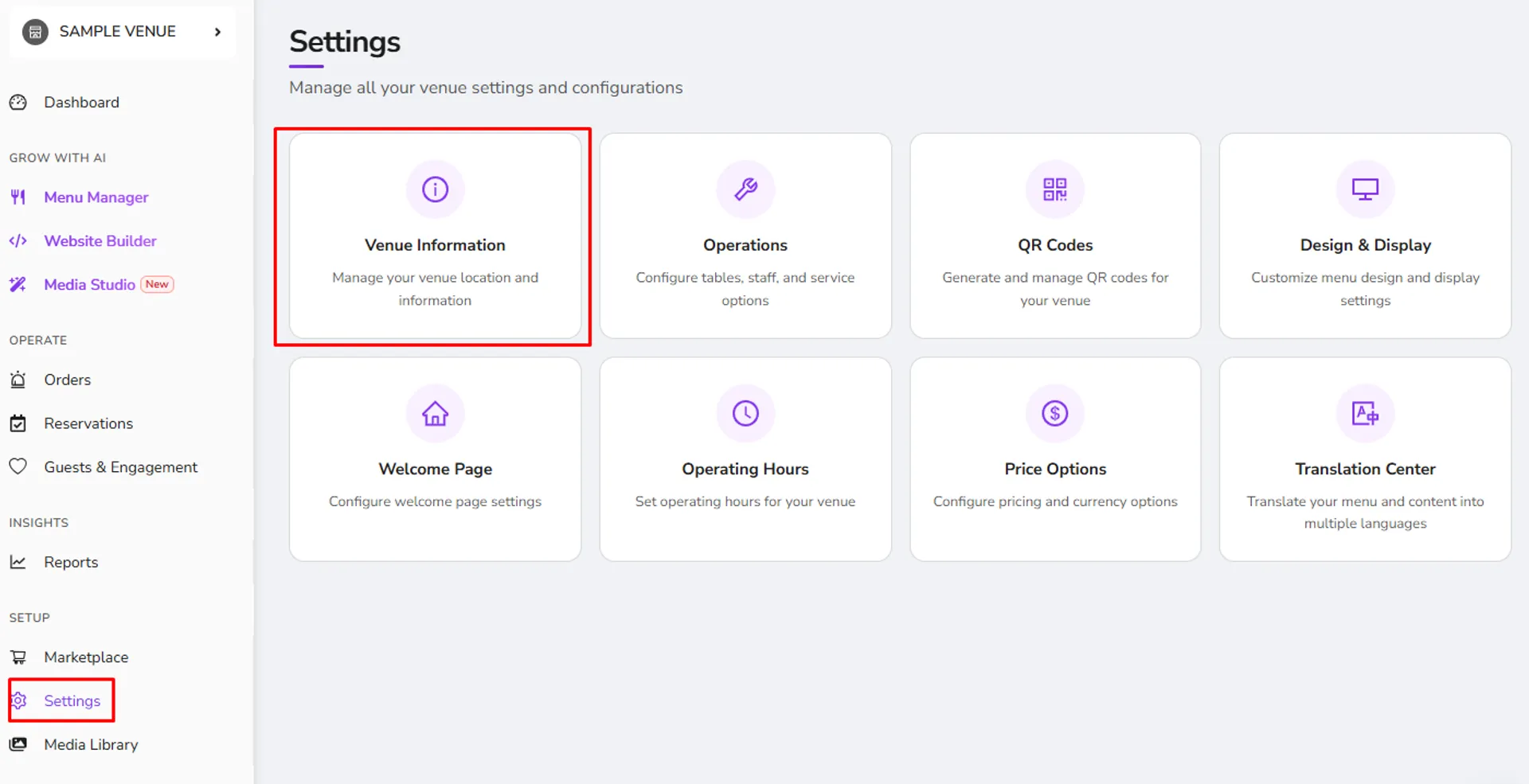Open the Media Library link

(91, 744)
